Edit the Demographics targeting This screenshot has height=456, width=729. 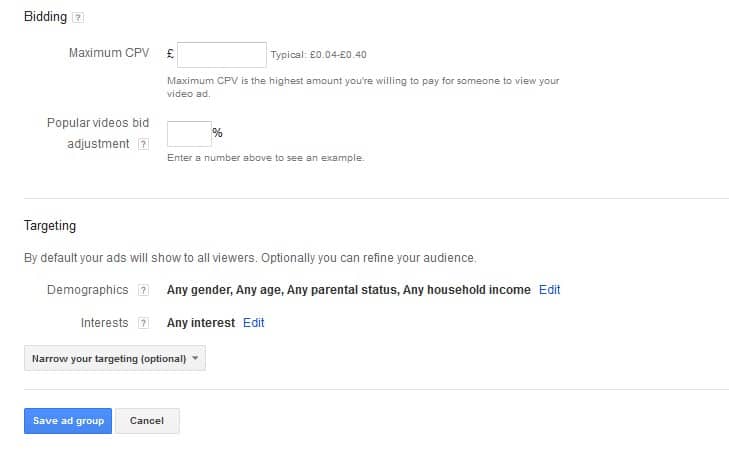(x=550, y=290)
